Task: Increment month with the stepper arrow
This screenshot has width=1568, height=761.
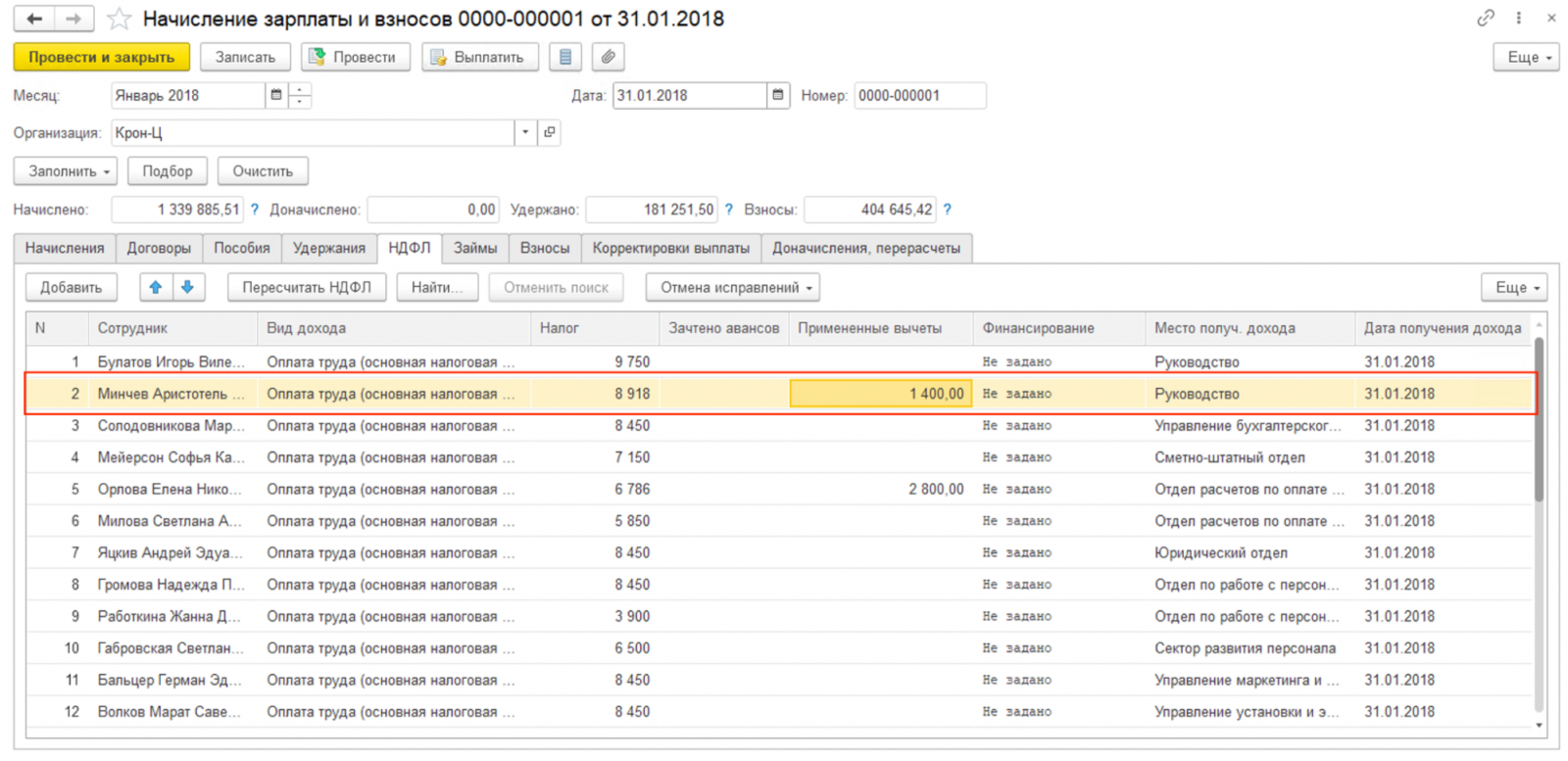Action: (x=300, y=89)
